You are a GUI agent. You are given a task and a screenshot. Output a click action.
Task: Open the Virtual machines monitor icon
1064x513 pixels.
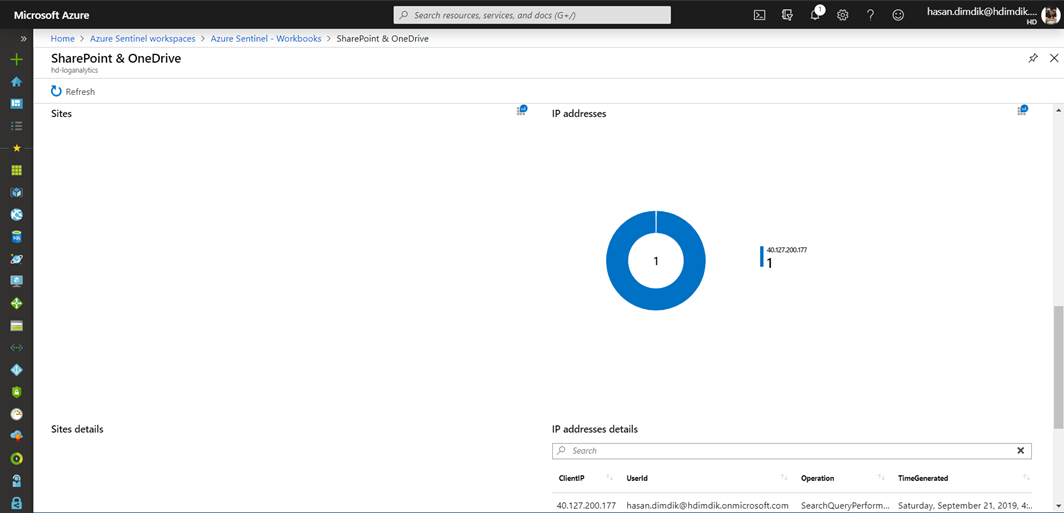pos(17,281)
